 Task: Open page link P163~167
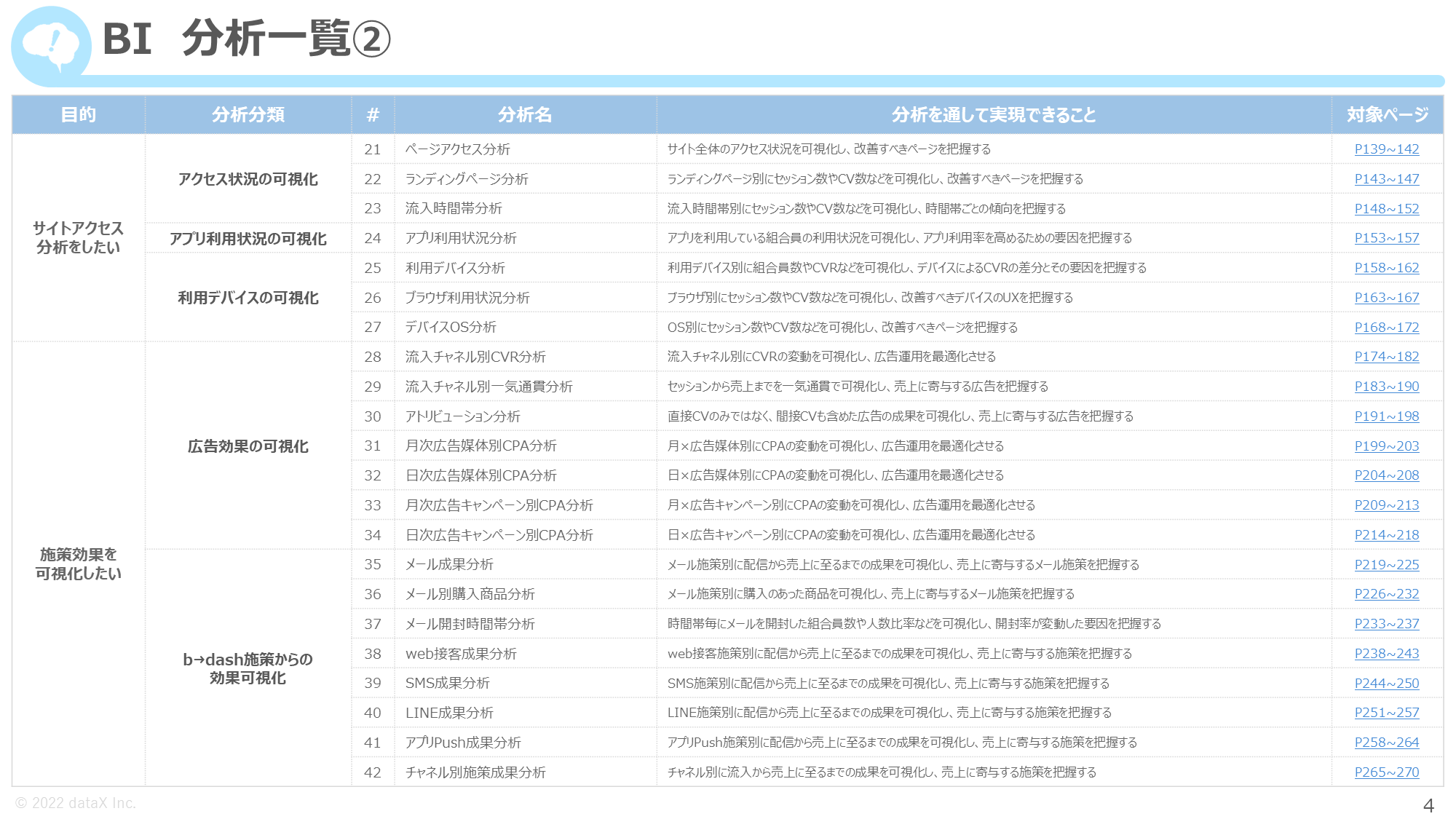1387,298
